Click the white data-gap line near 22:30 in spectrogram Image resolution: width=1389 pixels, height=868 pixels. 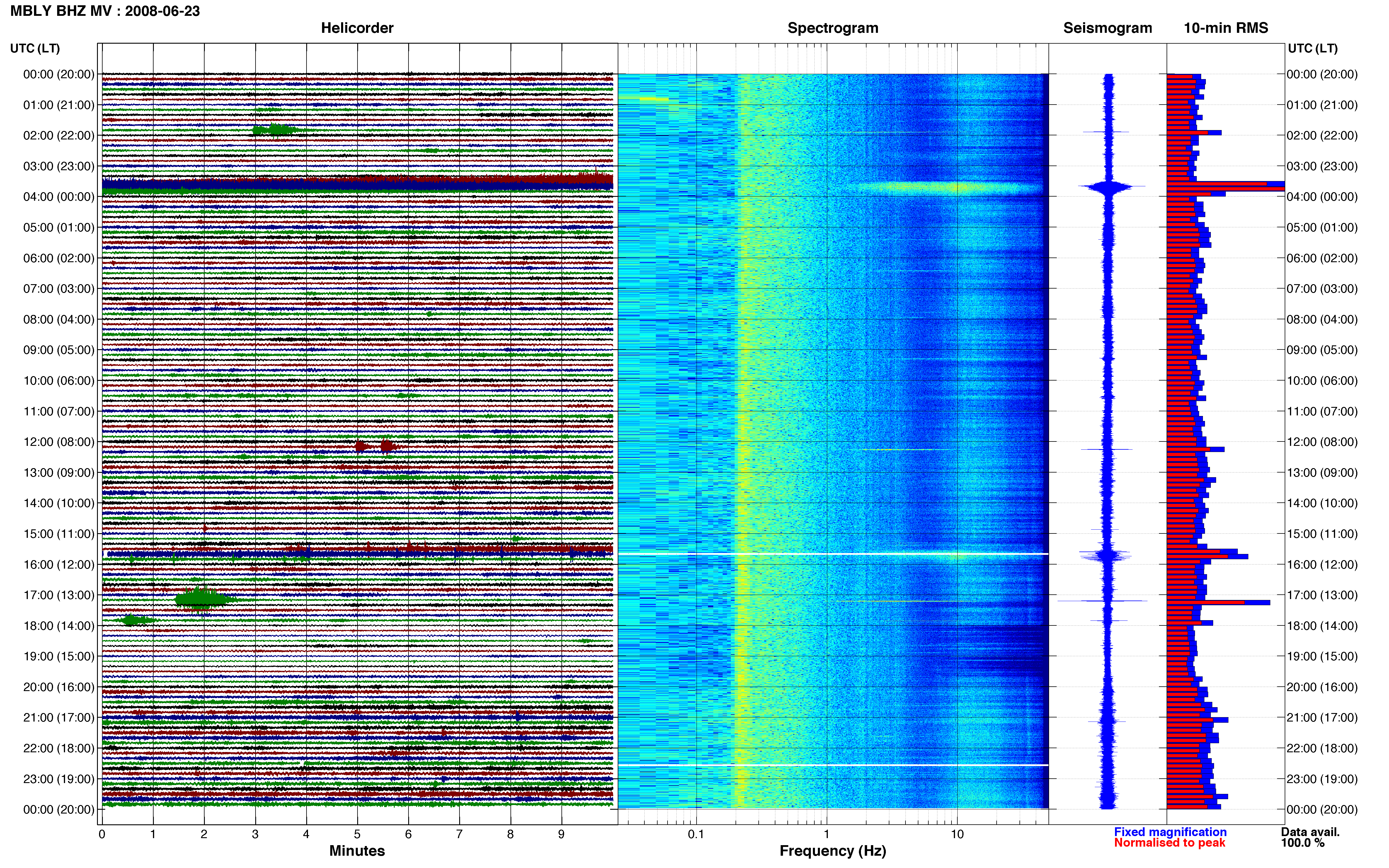833,765
